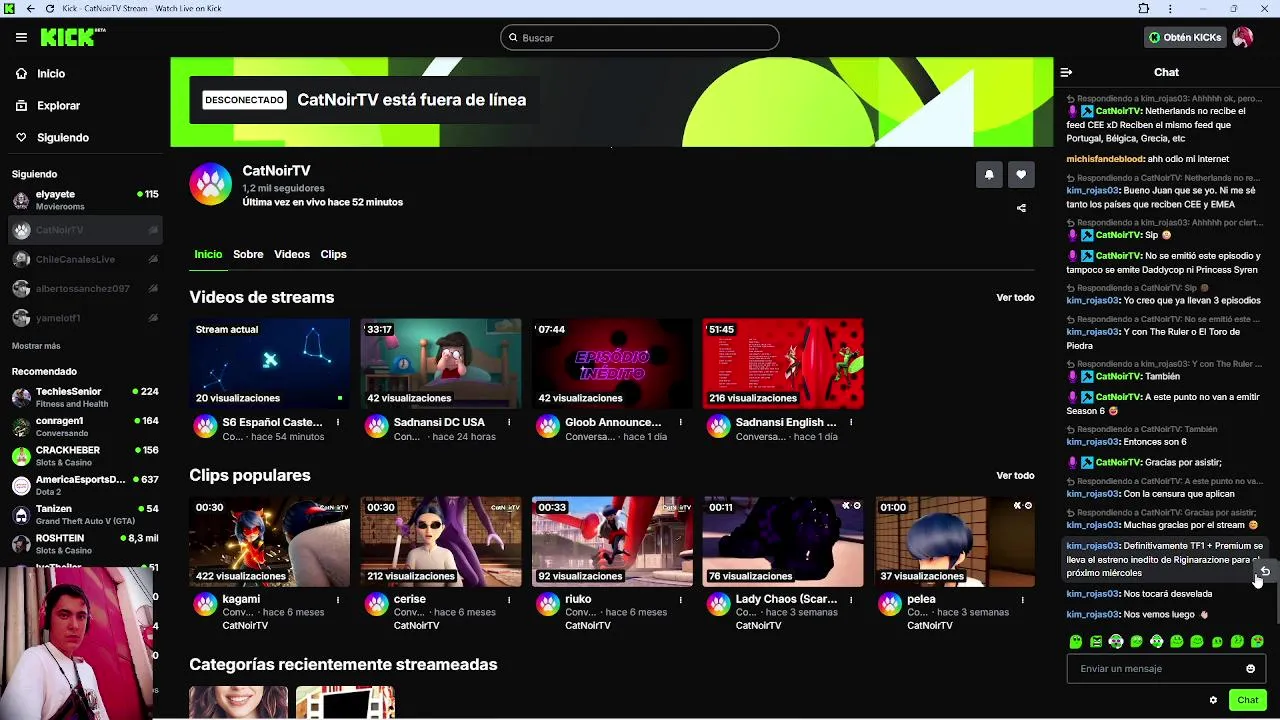1280x720 pixels.
Task: Collapse the chat panel
Action: pos(1066,72)
